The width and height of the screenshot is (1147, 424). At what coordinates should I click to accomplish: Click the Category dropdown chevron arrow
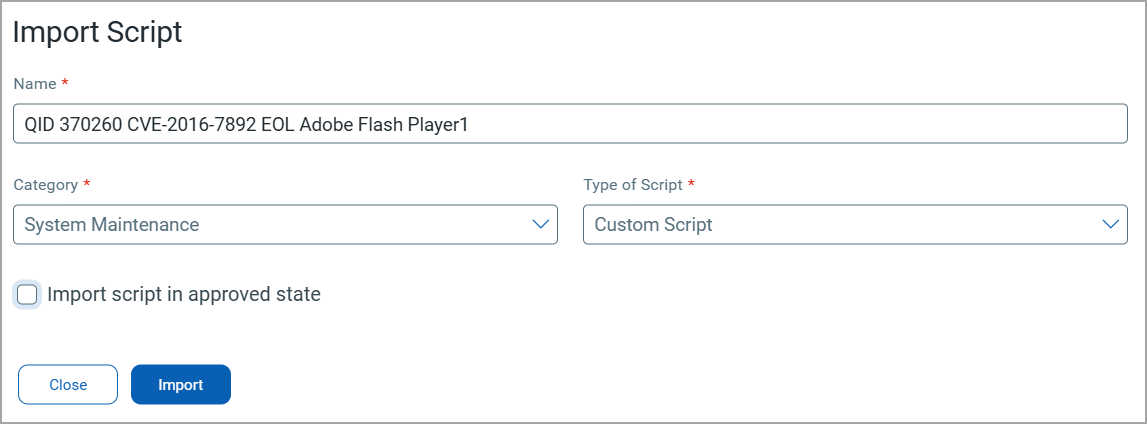point(541,224)
